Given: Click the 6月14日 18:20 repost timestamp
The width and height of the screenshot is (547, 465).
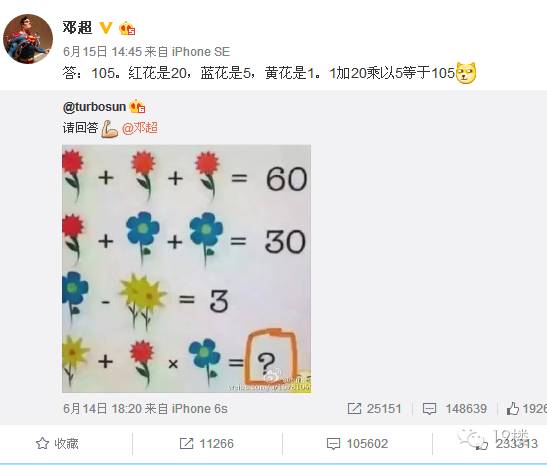Looking at the screenshot, I should coord(102,408).
